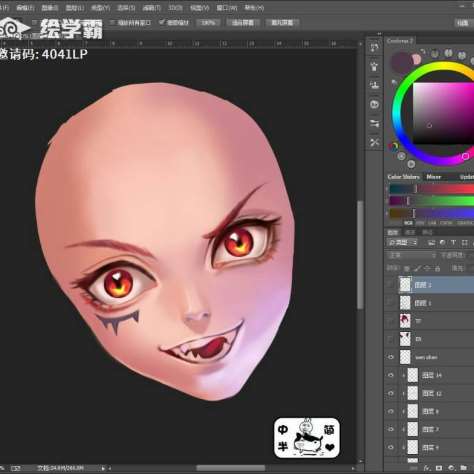Open the 窗口(W) menu
Image resolution: width=474 pixels, height=474 pixels.
point(227,7)
